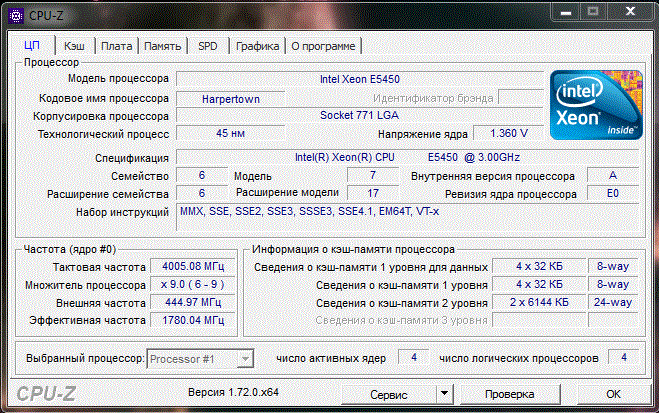659x413 pixels.
Task: Select the ЦП tab
Action: [x=32, y=45]
